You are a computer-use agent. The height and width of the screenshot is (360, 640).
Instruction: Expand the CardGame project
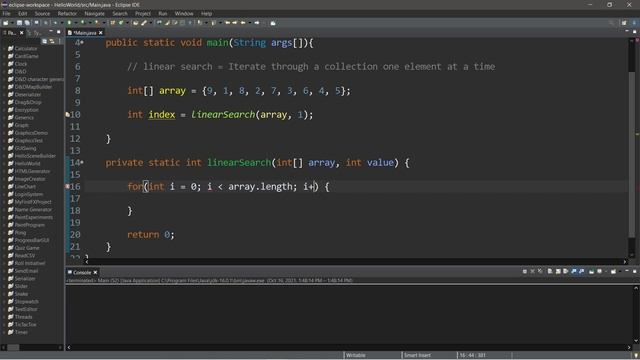pyautogui.click(x=4, y=56)
